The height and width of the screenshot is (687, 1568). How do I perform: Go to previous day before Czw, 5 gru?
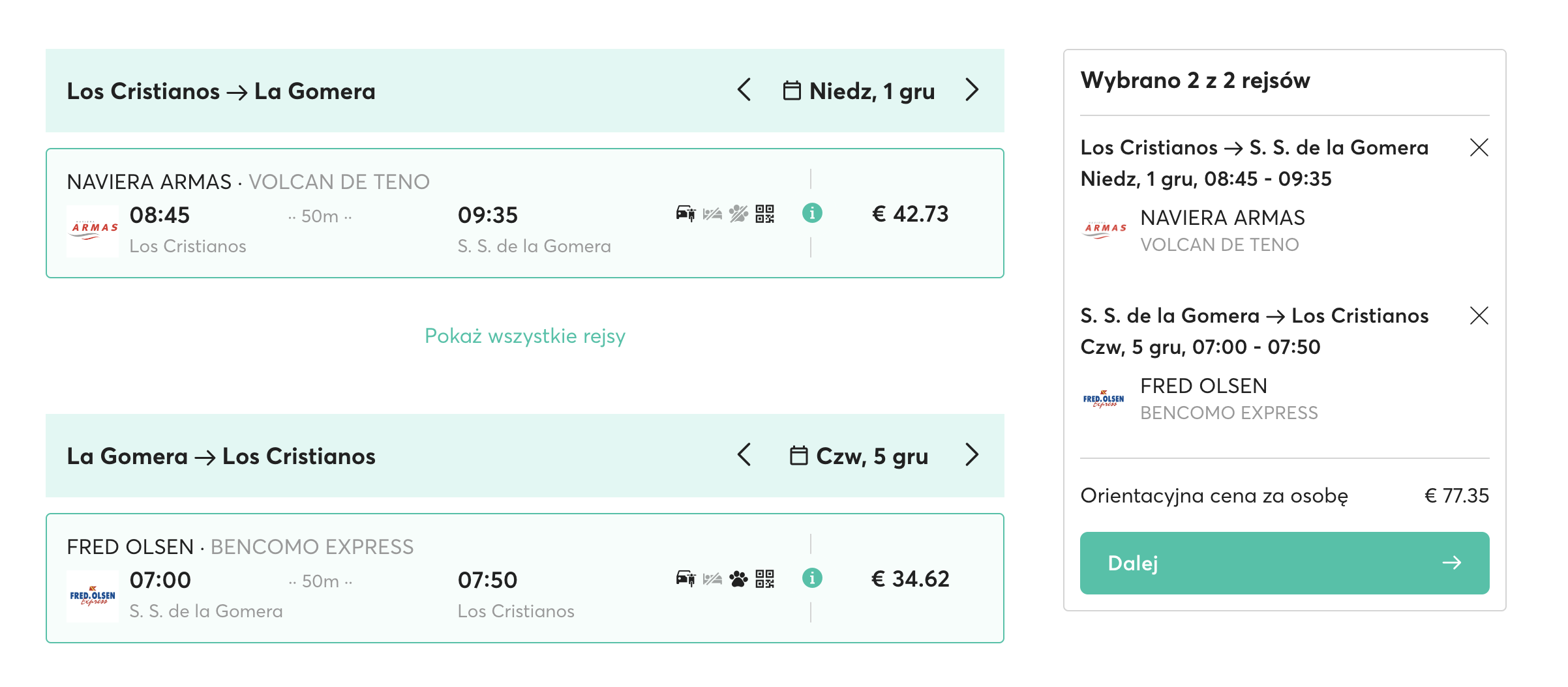tap(744, 455)
